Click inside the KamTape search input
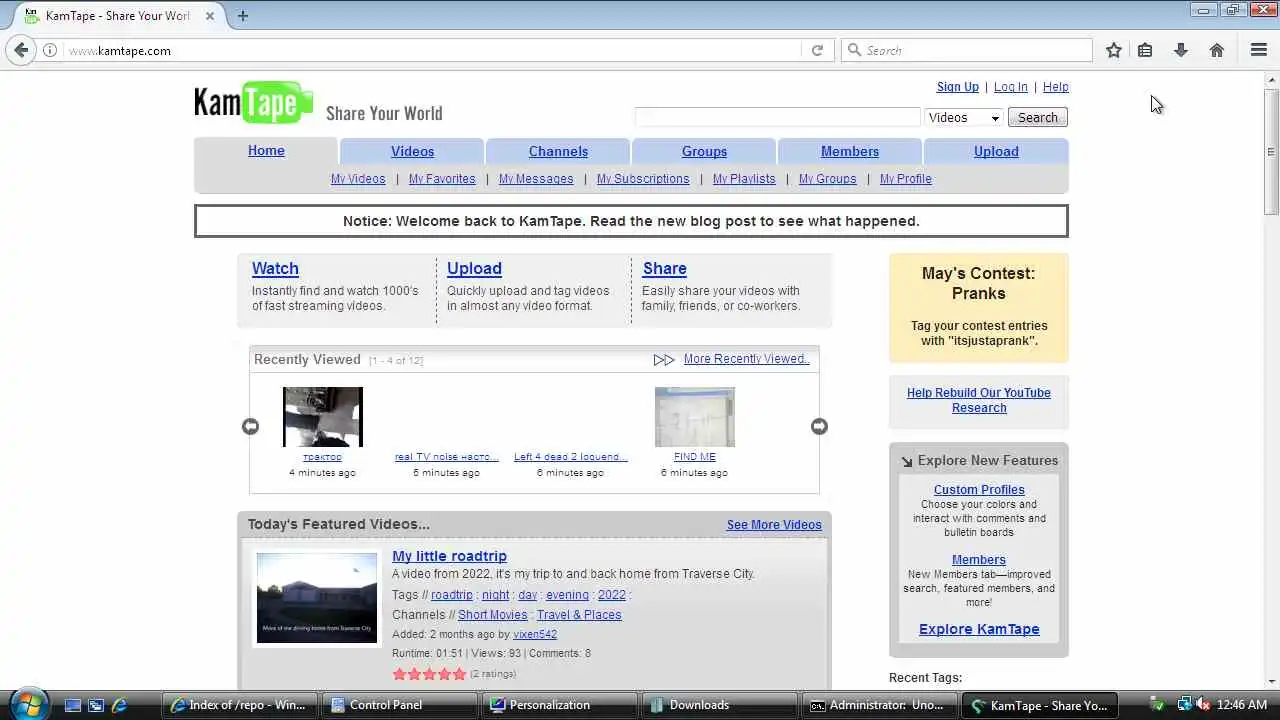This screenshot has height=720, width=1280. click(777, 117)
